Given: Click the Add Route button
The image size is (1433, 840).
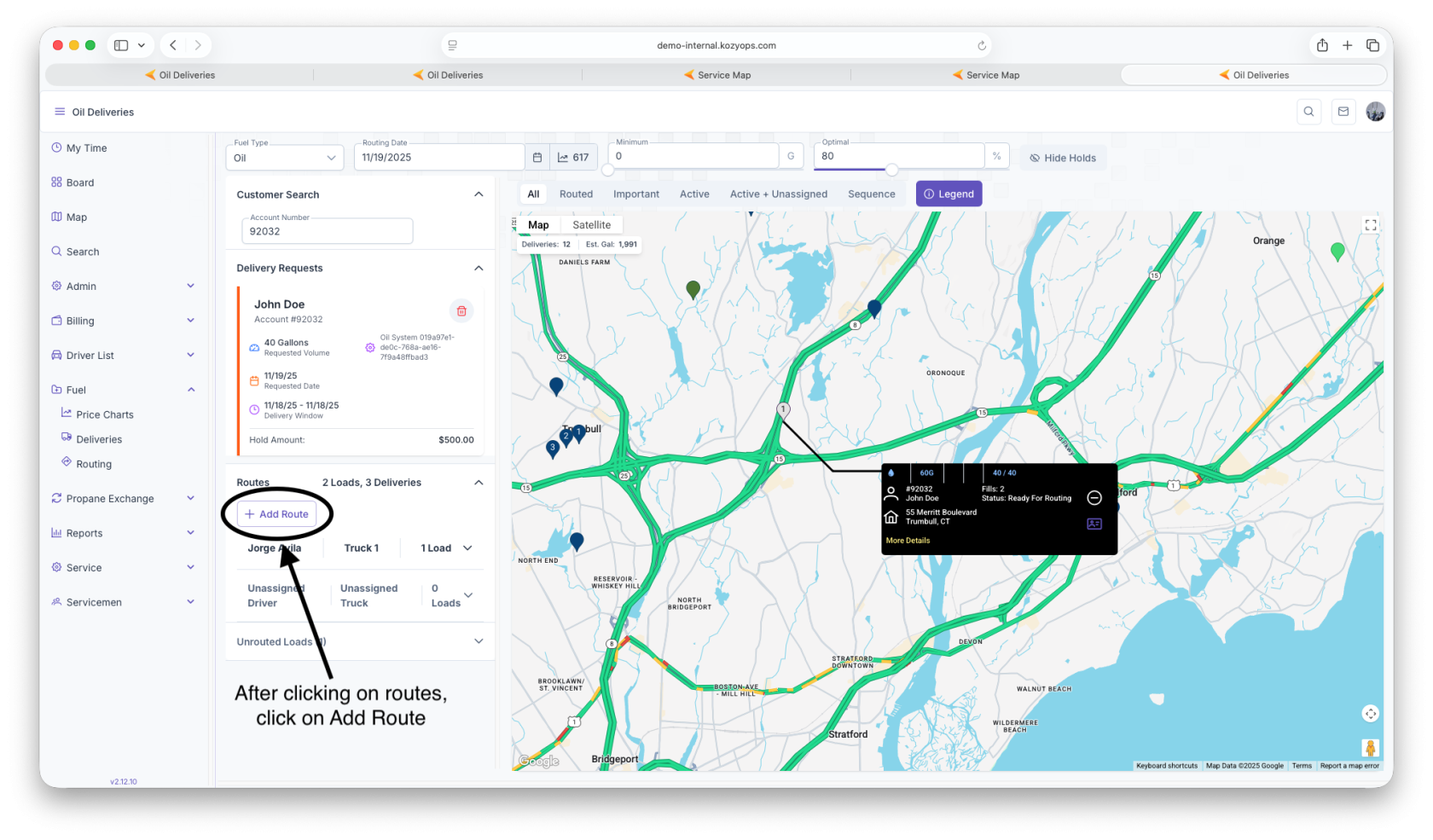Looking at the screenshot, I should pyautogui.click(x=276, y=514).
